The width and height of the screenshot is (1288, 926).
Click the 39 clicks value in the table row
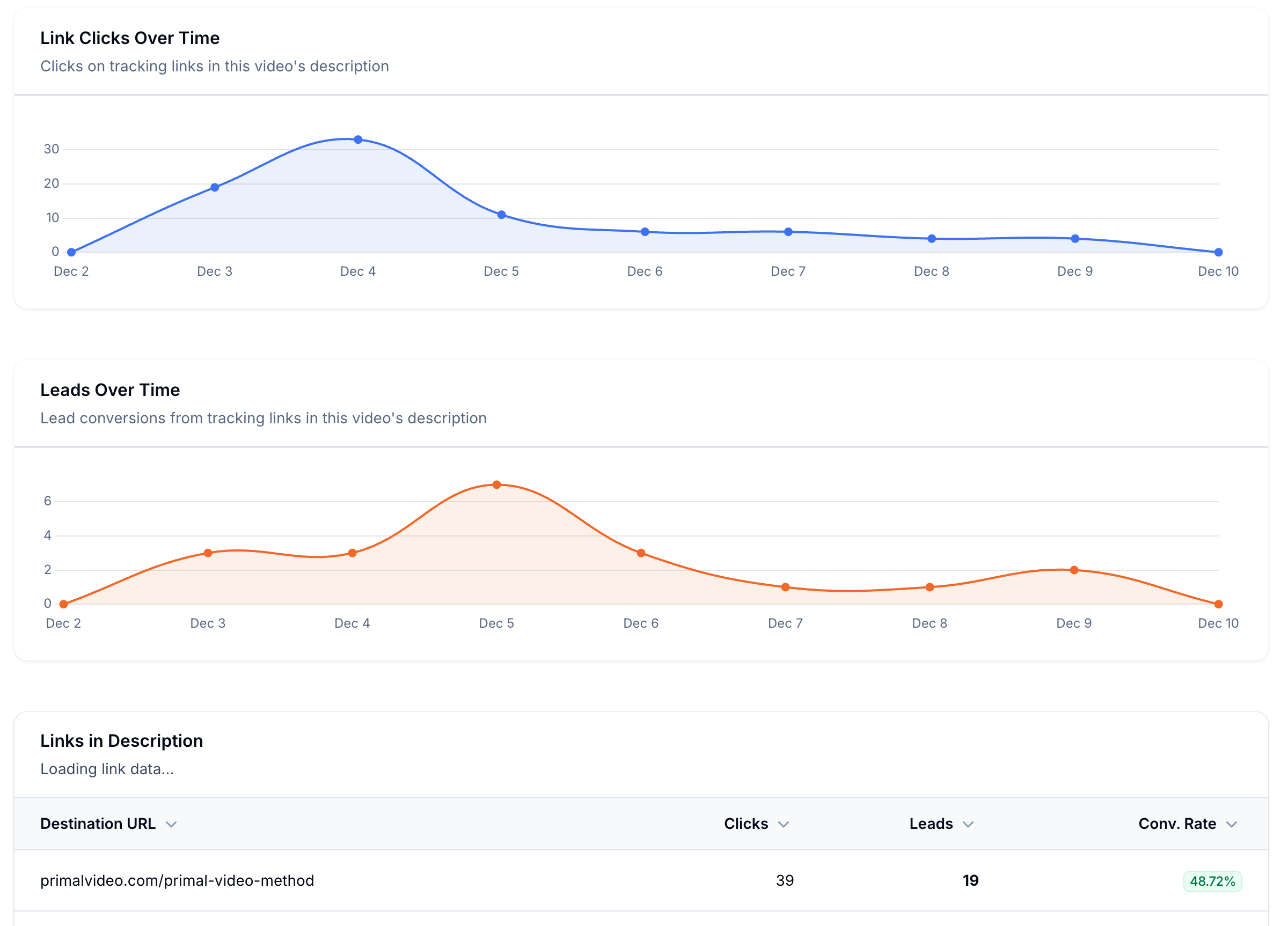(x=785, y=880)
